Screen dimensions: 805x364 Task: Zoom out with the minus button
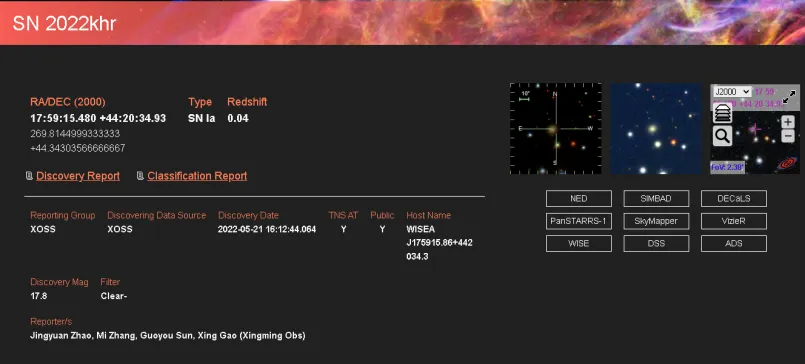(x=788, y=136)
